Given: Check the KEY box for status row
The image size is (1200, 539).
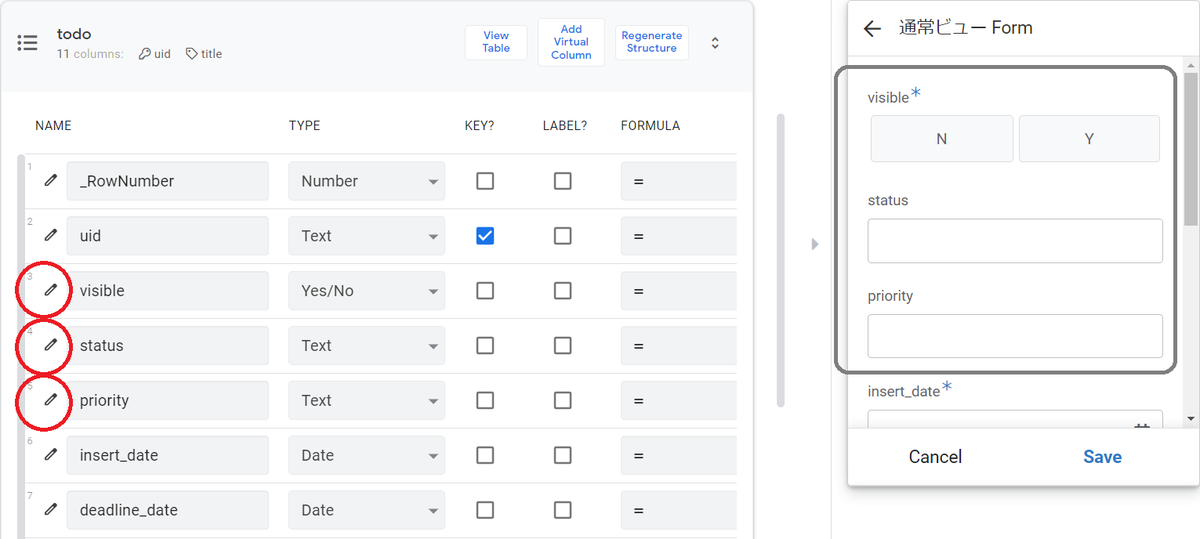Looking at the screenshot, I should pos(485,346).
